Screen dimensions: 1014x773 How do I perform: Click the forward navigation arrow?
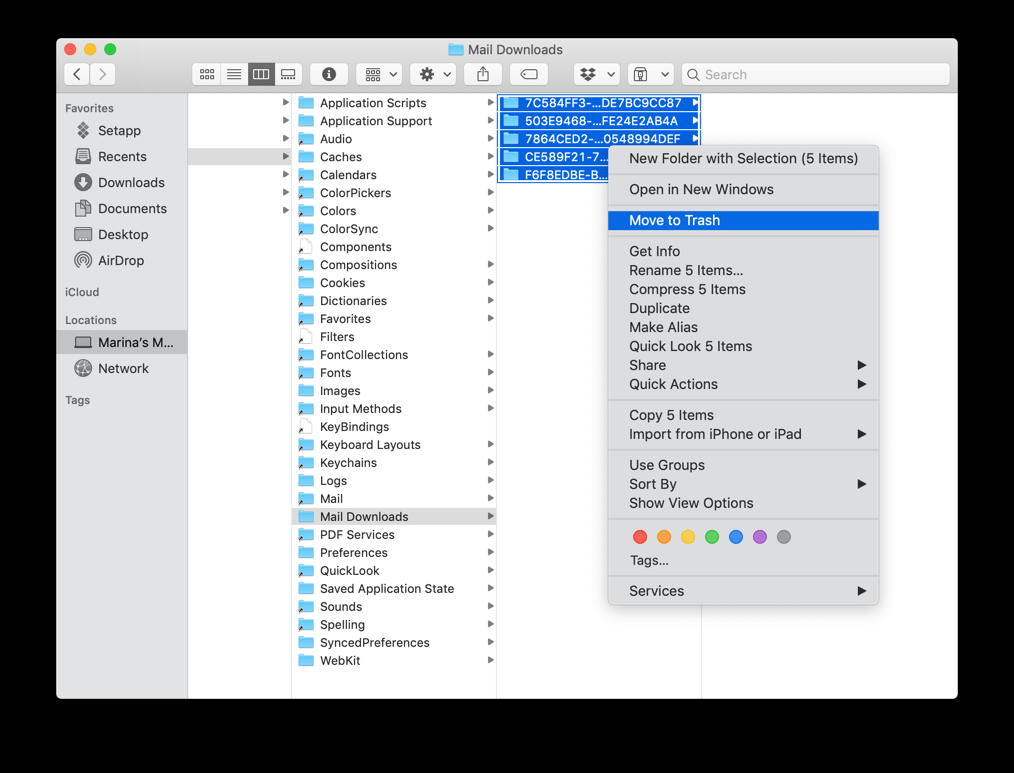[x=103, y=73]
